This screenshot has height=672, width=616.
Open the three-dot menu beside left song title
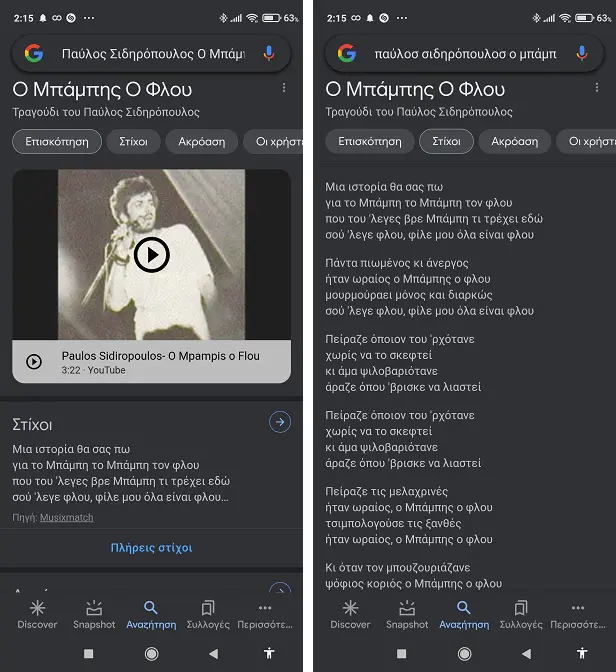click(x=284, y=88)
